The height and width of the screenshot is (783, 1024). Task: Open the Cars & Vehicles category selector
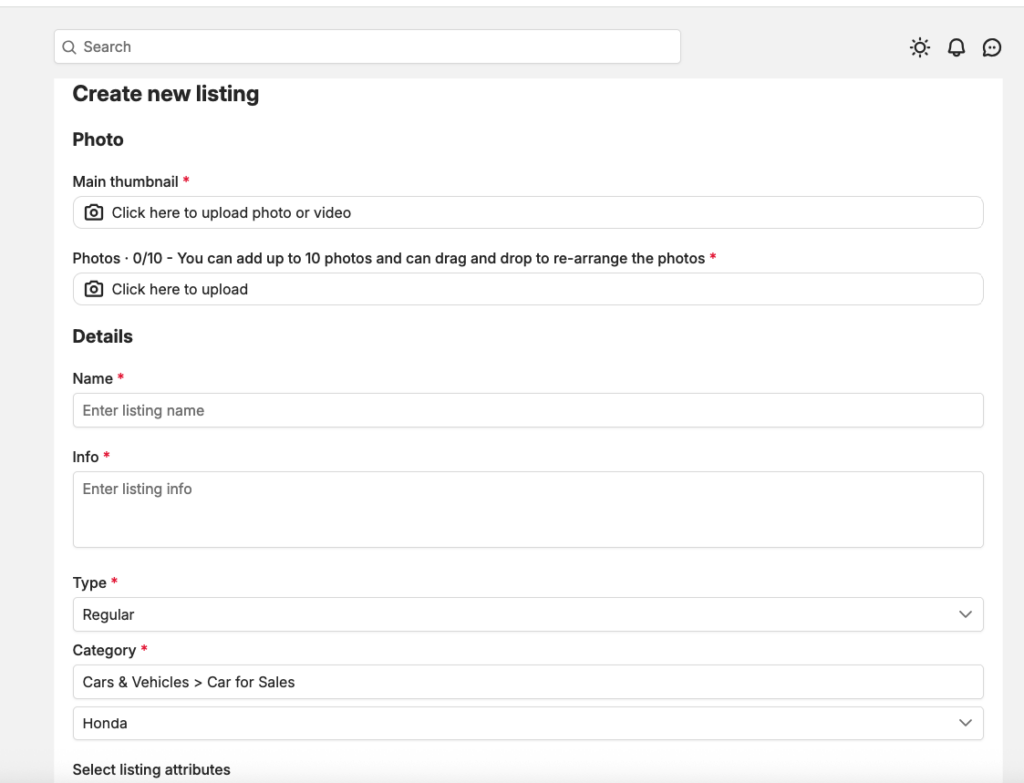527,682
